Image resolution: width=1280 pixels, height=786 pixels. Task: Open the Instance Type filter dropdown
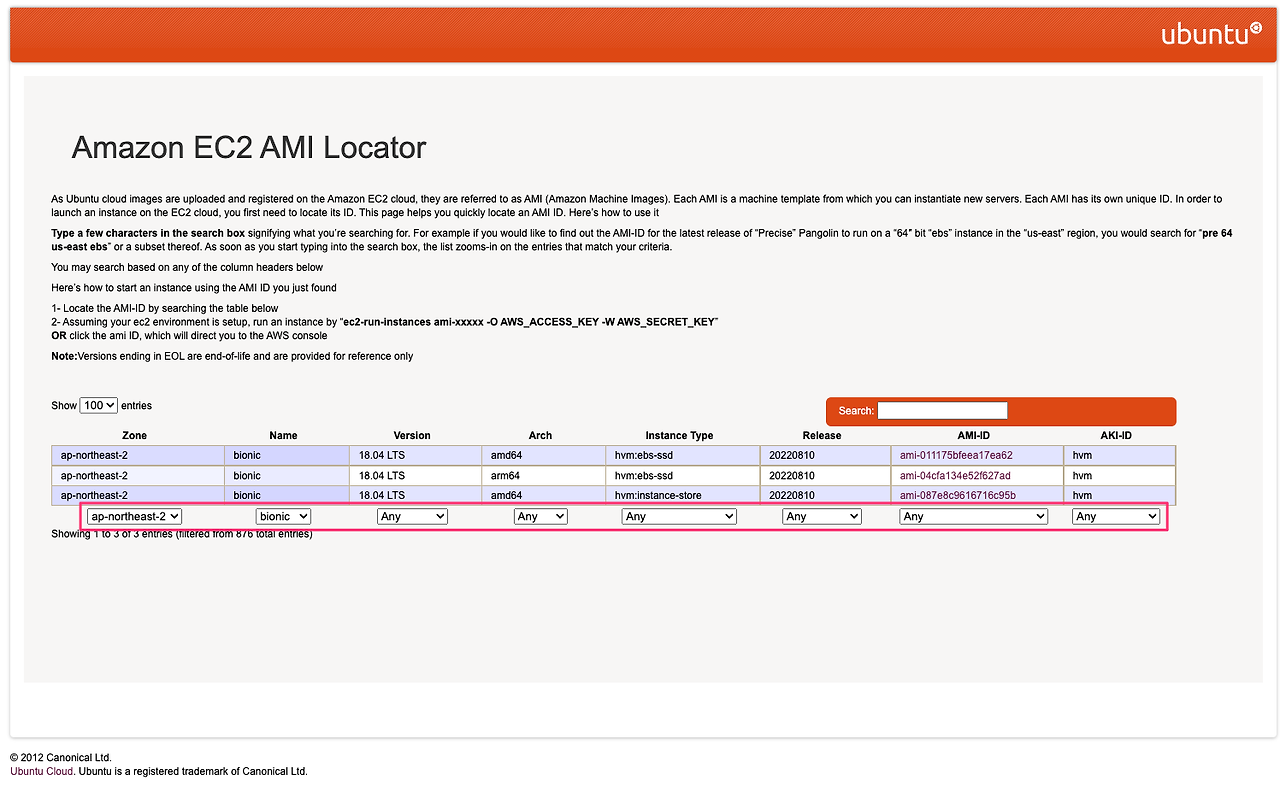tap(679, 516)
